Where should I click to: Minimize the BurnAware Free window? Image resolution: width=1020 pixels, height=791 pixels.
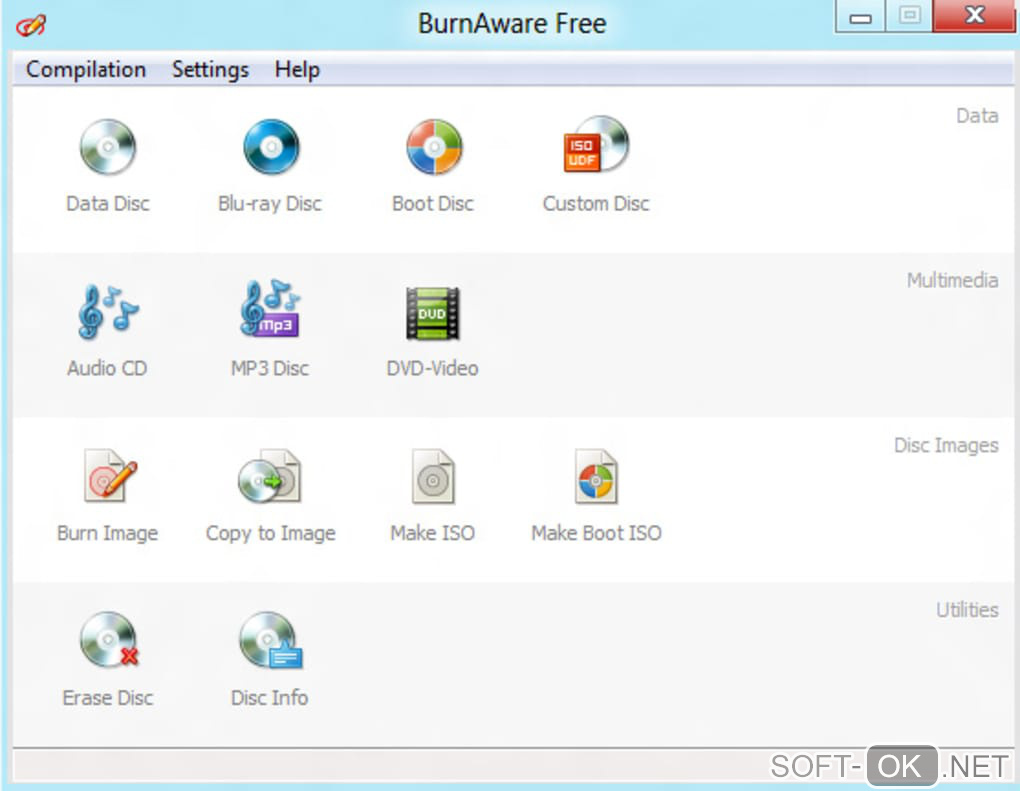point(860,16)
